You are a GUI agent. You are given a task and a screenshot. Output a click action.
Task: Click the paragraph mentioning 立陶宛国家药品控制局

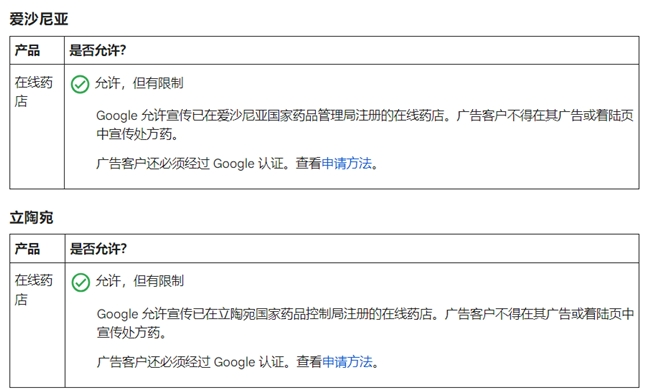365,323
